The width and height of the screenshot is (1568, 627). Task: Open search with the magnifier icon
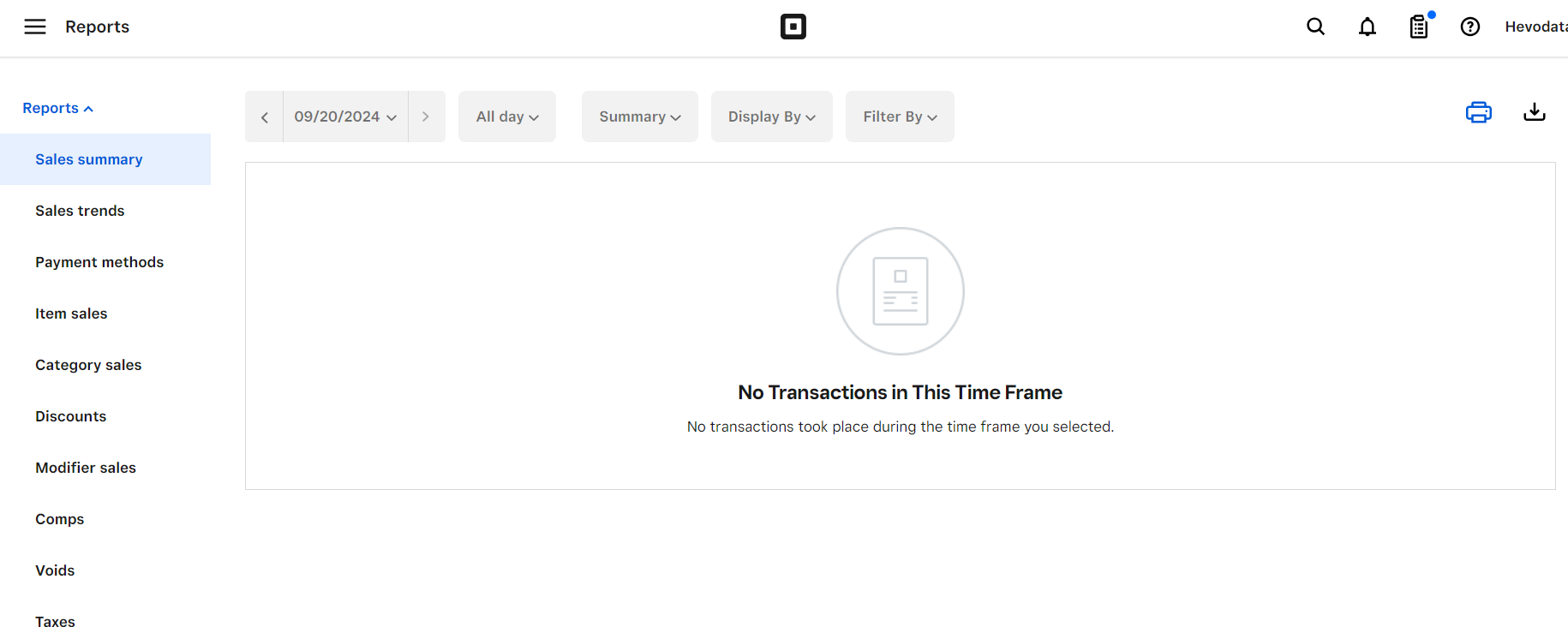(x=1315, y=27)
